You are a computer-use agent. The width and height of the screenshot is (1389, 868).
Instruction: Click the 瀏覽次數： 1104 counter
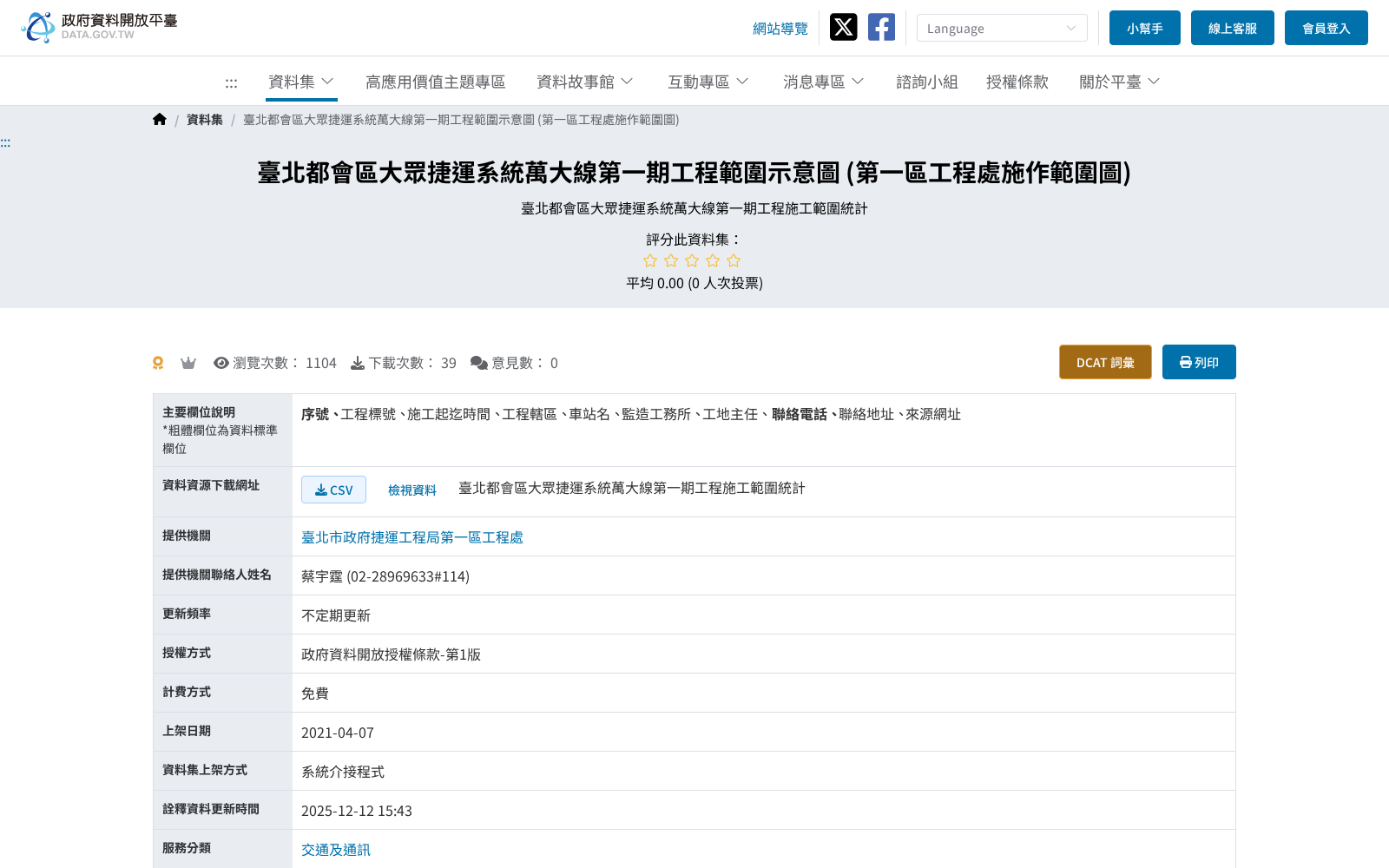(275, 363)
